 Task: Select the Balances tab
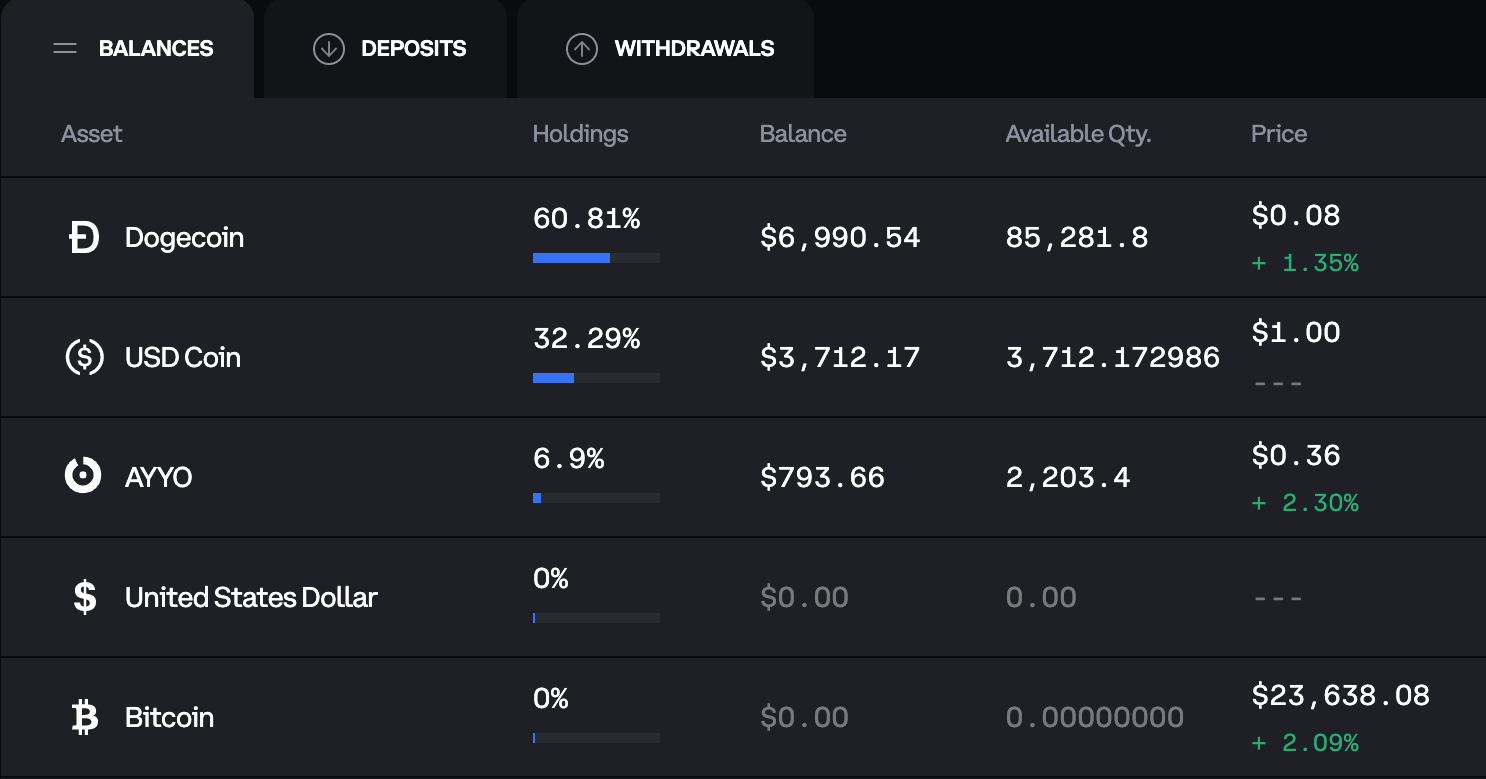155,49
